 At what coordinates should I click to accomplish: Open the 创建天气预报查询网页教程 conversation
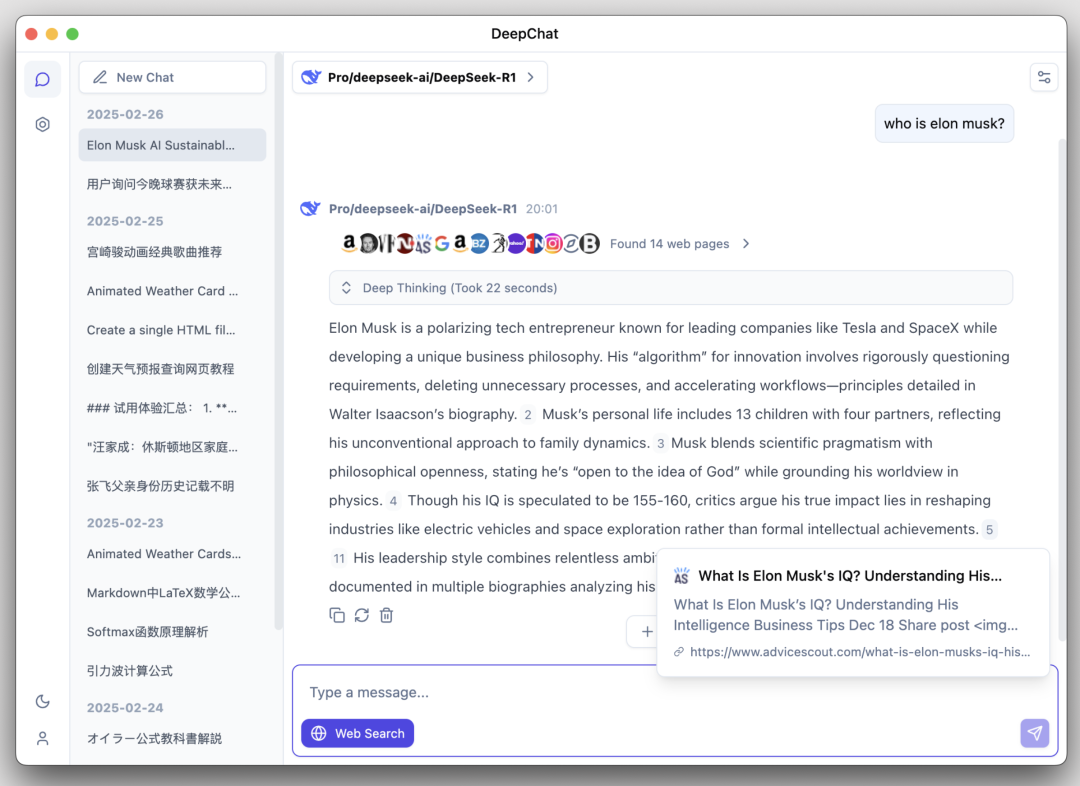[172, 369]
